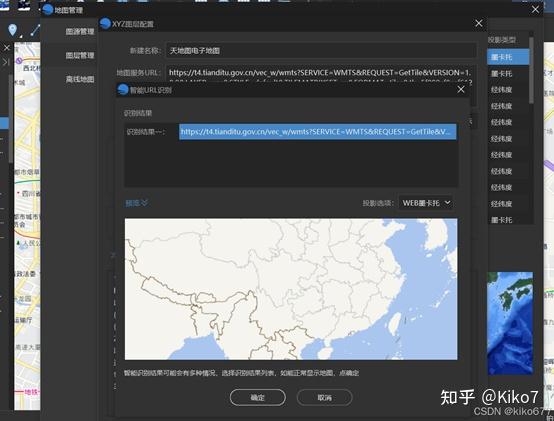Viewport: 554px width, 421px height.
Task: Collapse the side panel with the >| arrow icon
Action: (6, 63)
